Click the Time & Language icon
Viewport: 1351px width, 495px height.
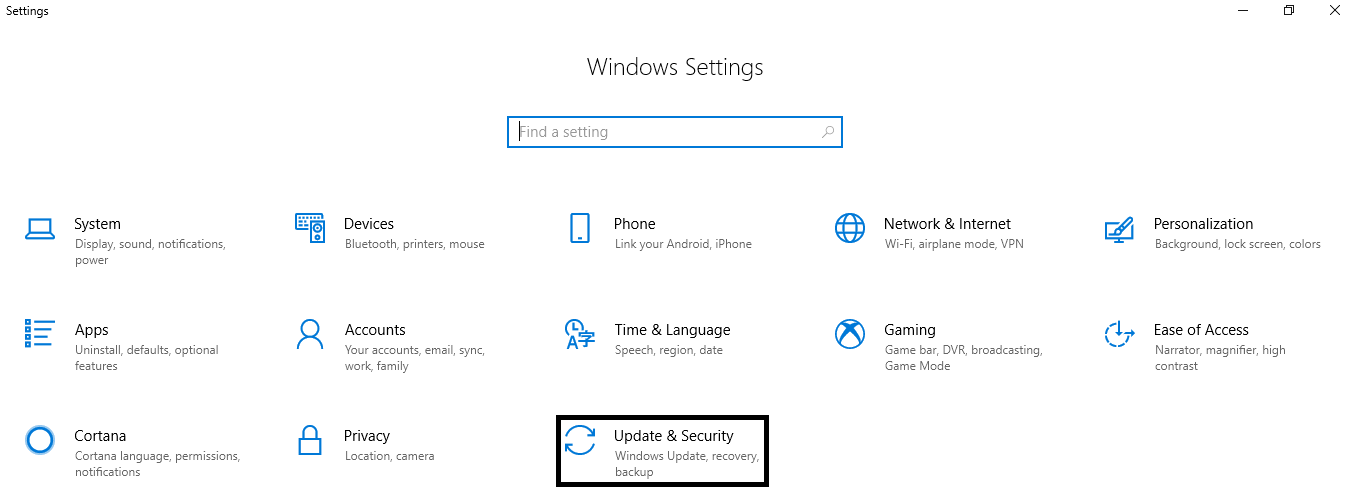(580, 334)
